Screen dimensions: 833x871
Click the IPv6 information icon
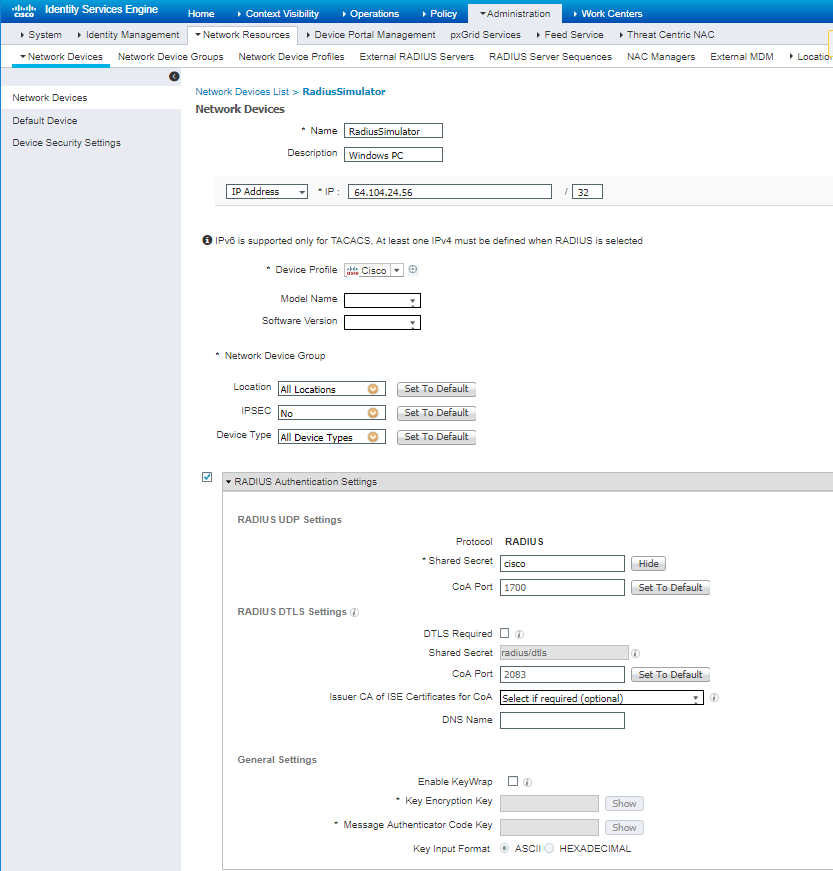tap(207, 240)
